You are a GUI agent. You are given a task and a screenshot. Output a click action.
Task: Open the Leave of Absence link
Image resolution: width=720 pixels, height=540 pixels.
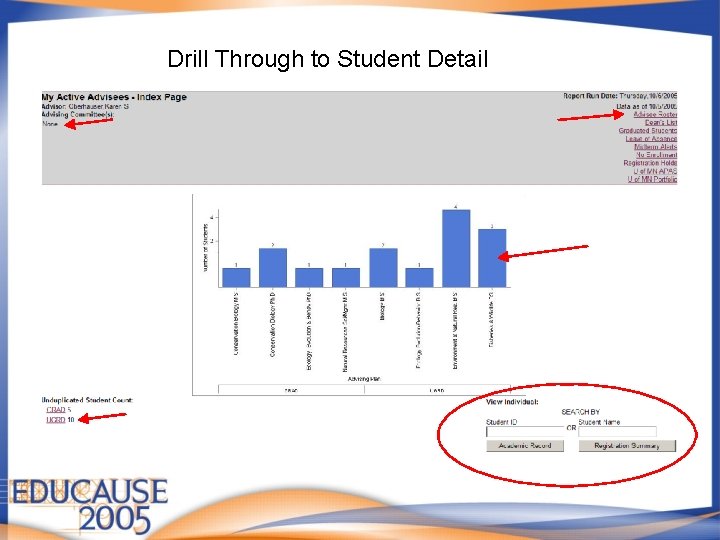coord(651,139)
